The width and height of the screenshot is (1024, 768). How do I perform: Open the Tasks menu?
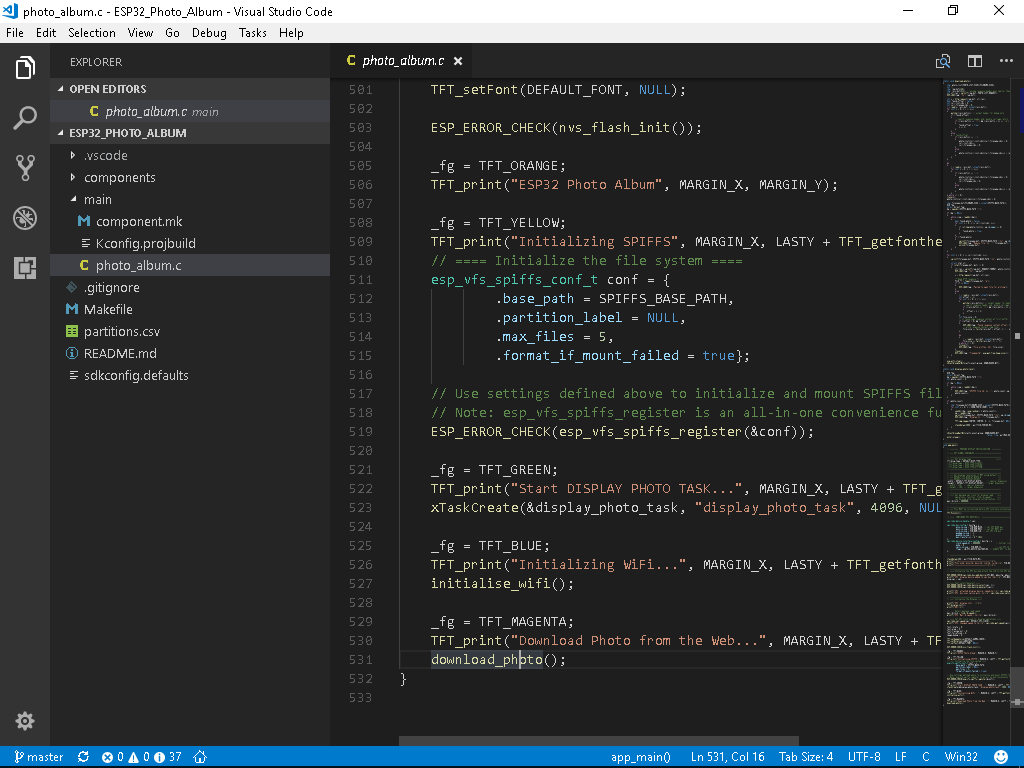(x=253, y=33)
